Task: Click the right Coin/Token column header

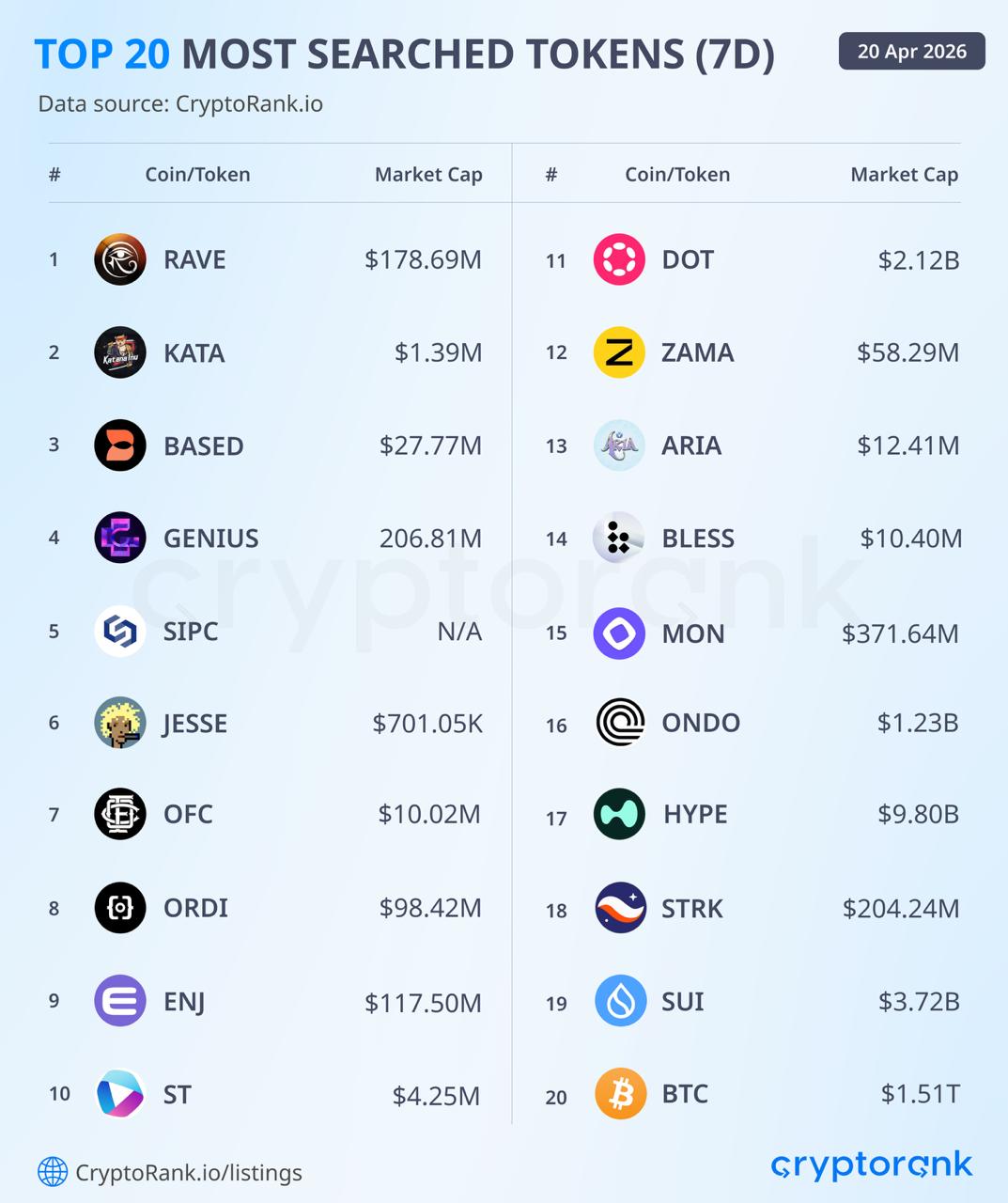Action: (x=677, y=175)
